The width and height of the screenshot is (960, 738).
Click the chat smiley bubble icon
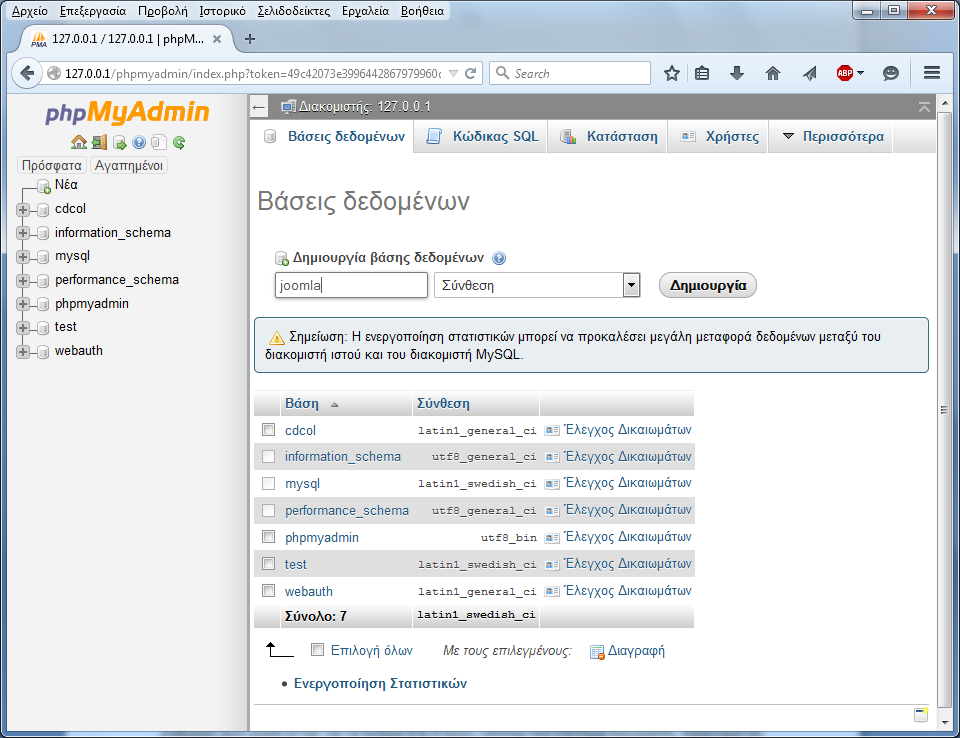coord(891,73)
